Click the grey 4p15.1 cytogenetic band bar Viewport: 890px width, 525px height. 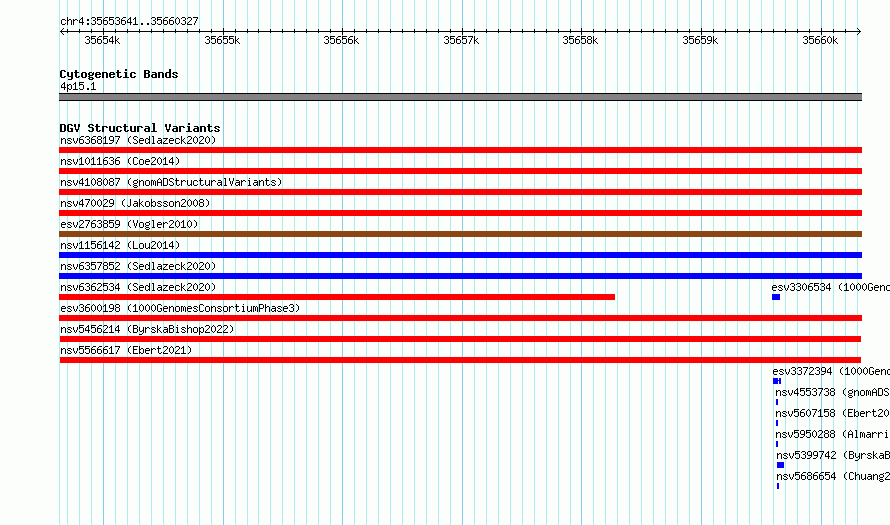coord(460,97)
